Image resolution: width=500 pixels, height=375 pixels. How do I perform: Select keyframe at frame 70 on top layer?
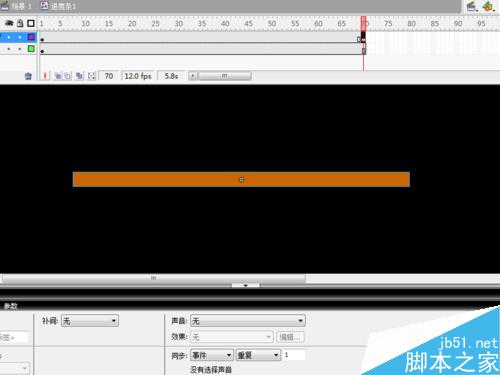pyautogui.click(x=364, y=37)
